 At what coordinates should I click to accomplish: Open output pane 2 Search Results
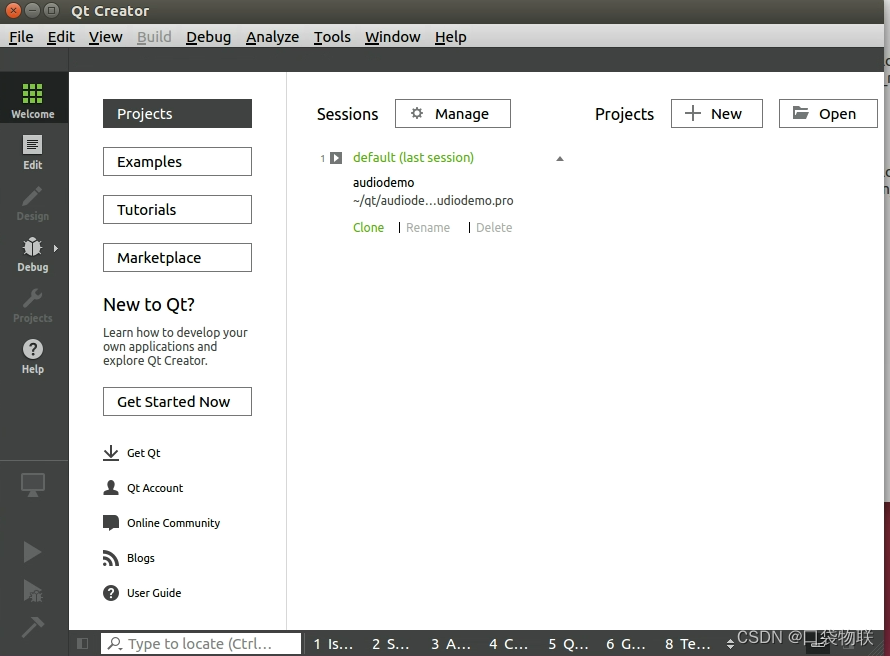coord(391,644)
